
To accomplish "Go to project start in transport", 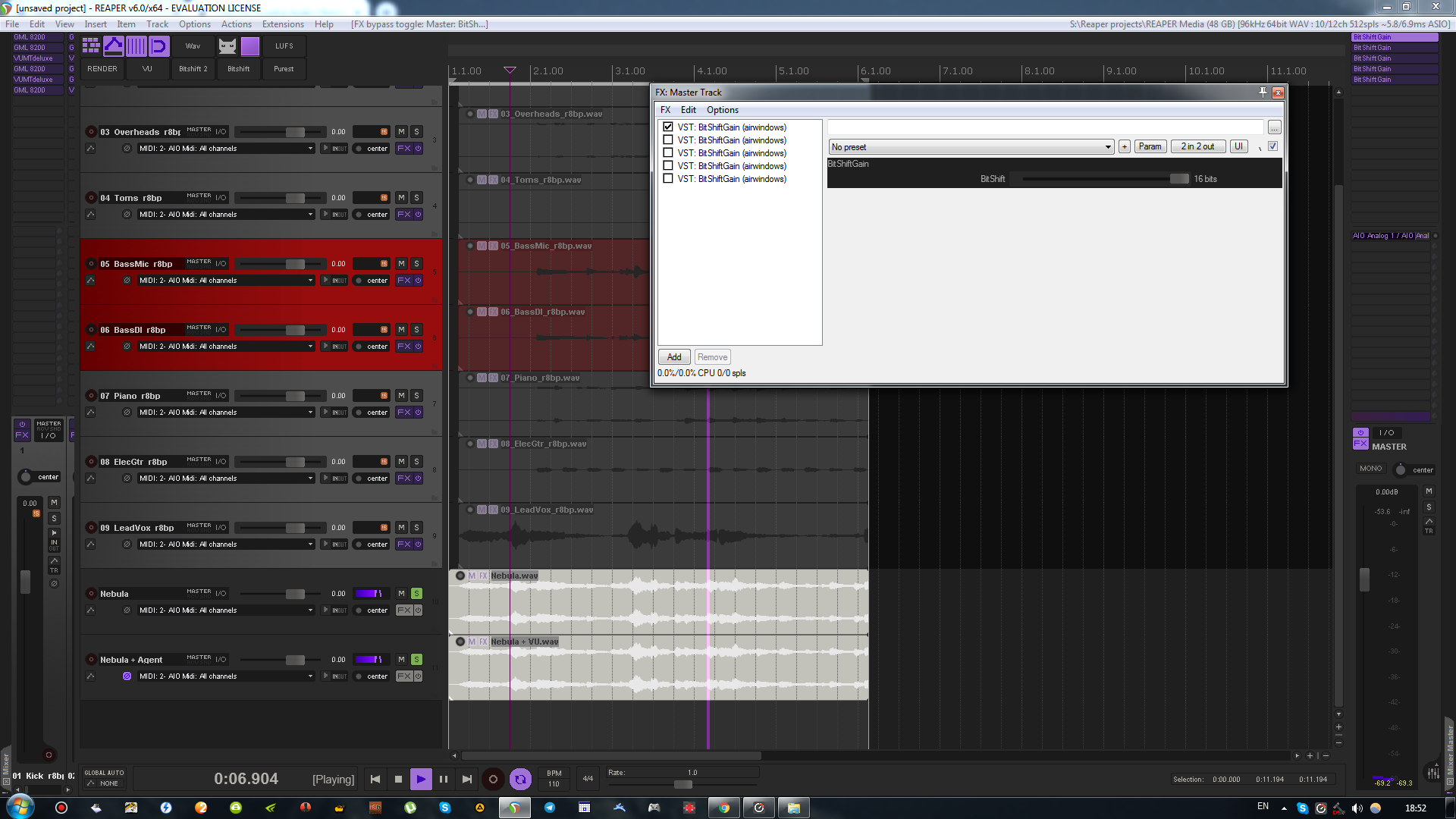I will pos(375,779).
